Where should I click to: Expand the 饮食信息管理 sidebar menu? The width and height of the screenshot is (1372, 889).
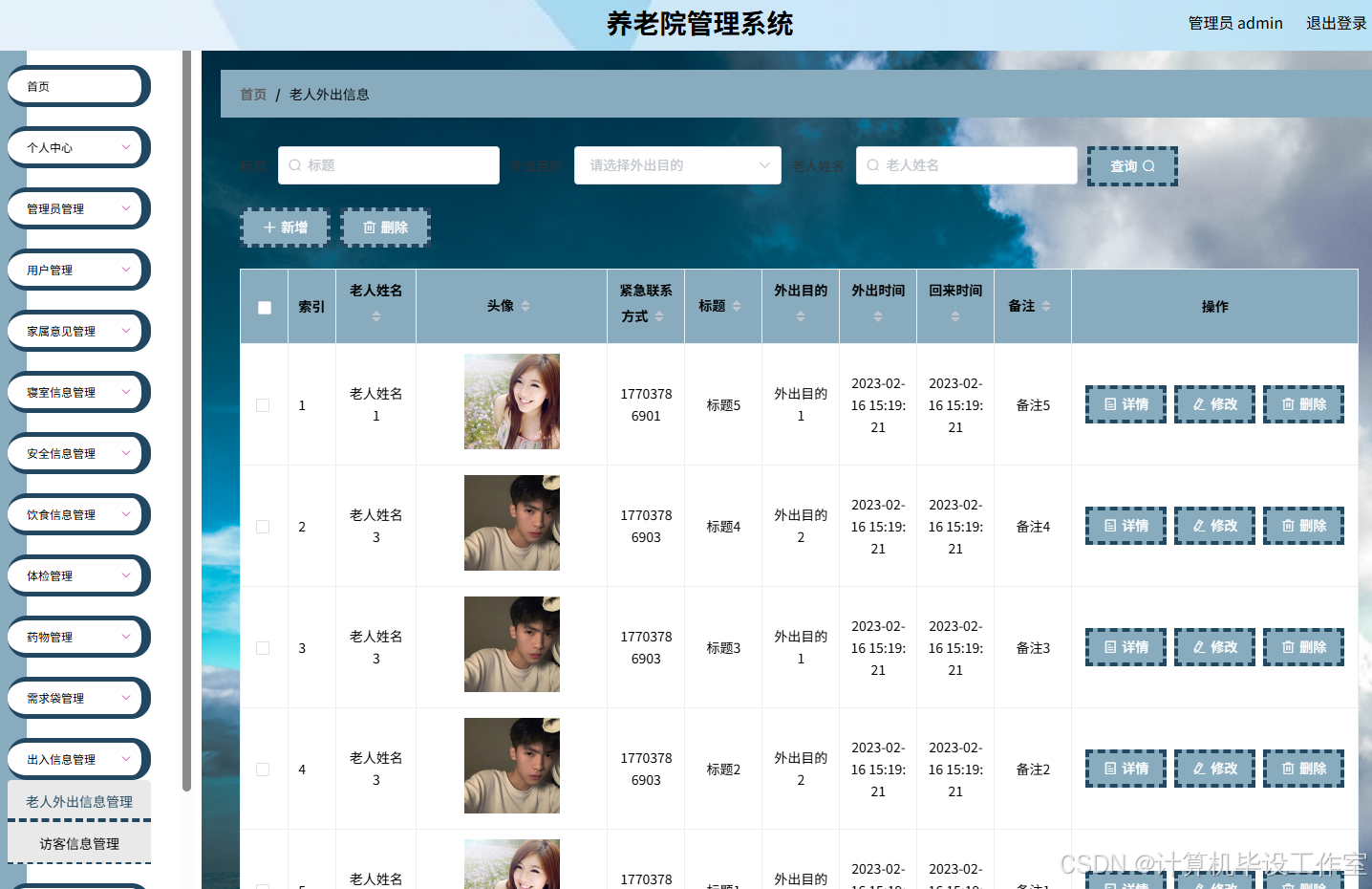[78, 514]
